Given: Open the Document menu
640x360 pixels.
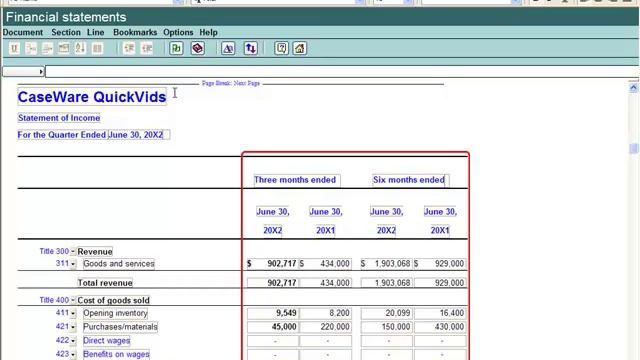Looking at the screenshot, I should click(23, 32).
